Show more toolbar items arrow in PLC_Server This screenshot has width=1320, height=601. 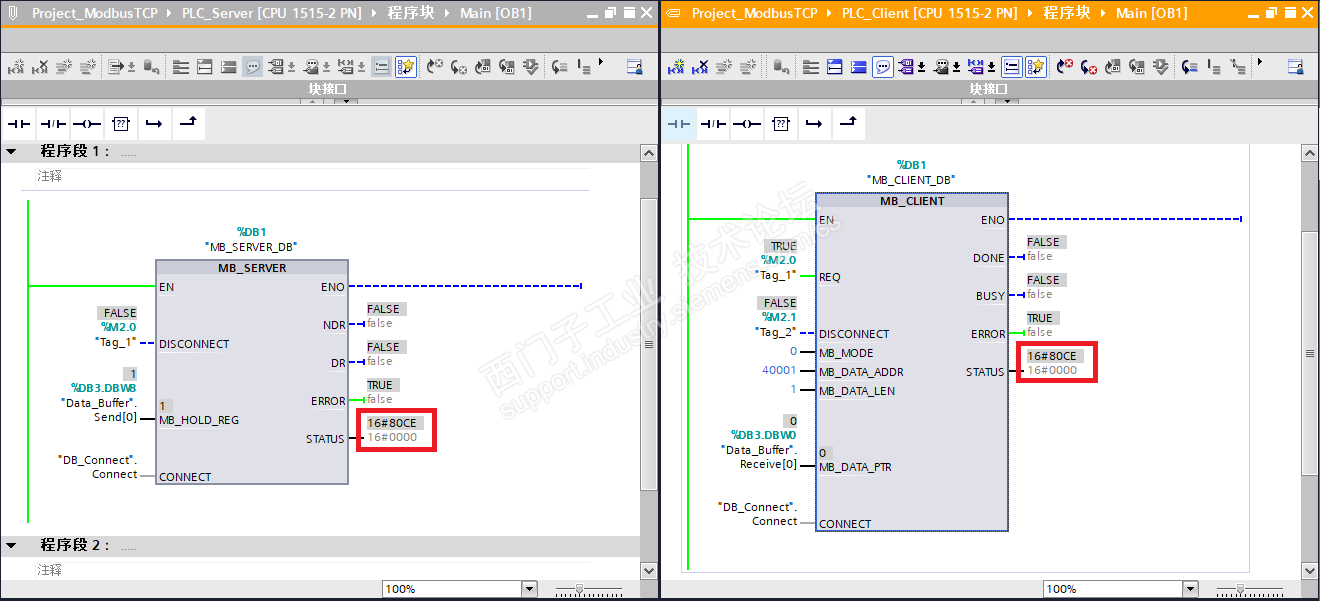pos(601,62)
